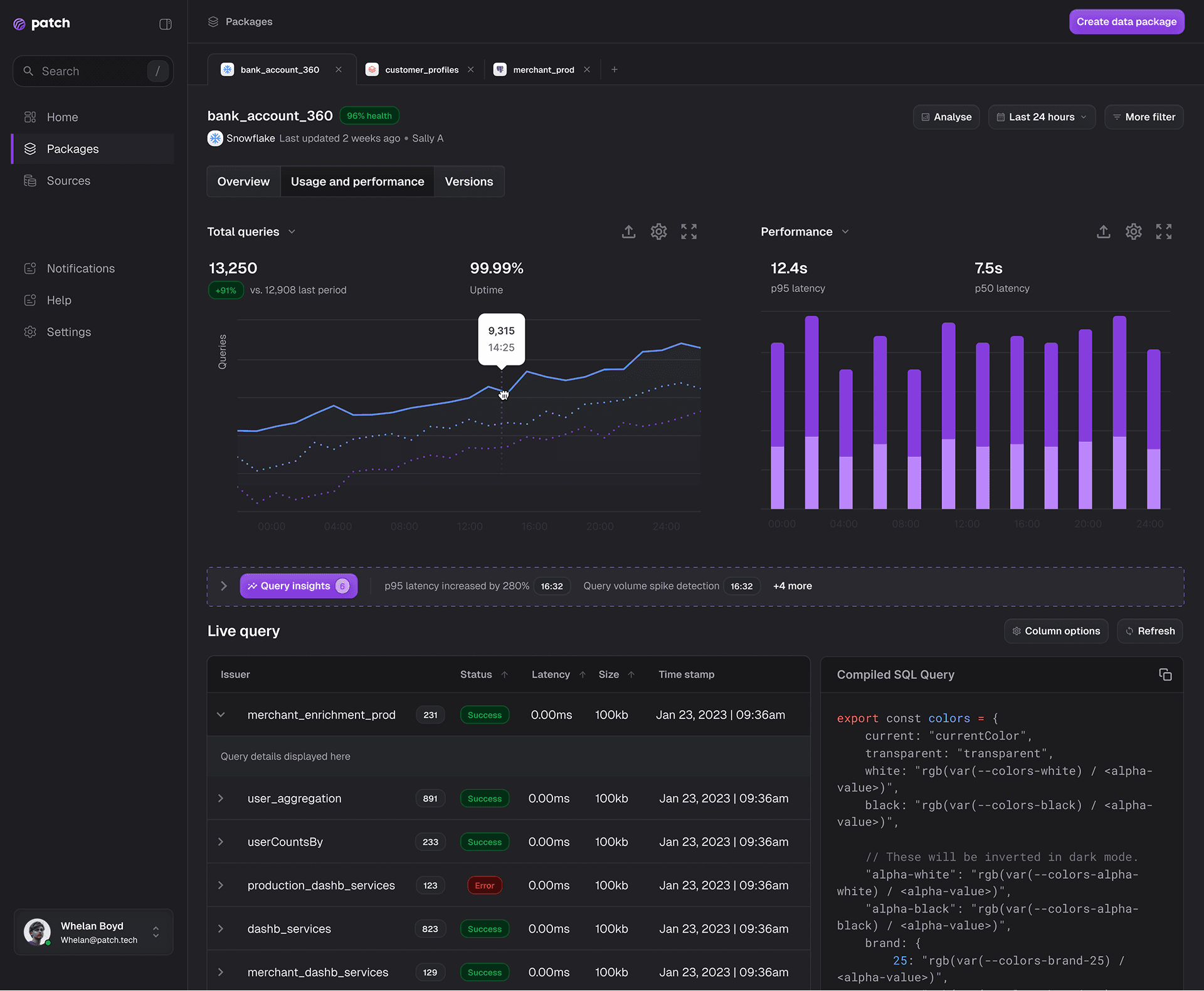The image size is (1204, 991).
Task: Sort by Latency column arrow
Action: click(x=583, y=675)
